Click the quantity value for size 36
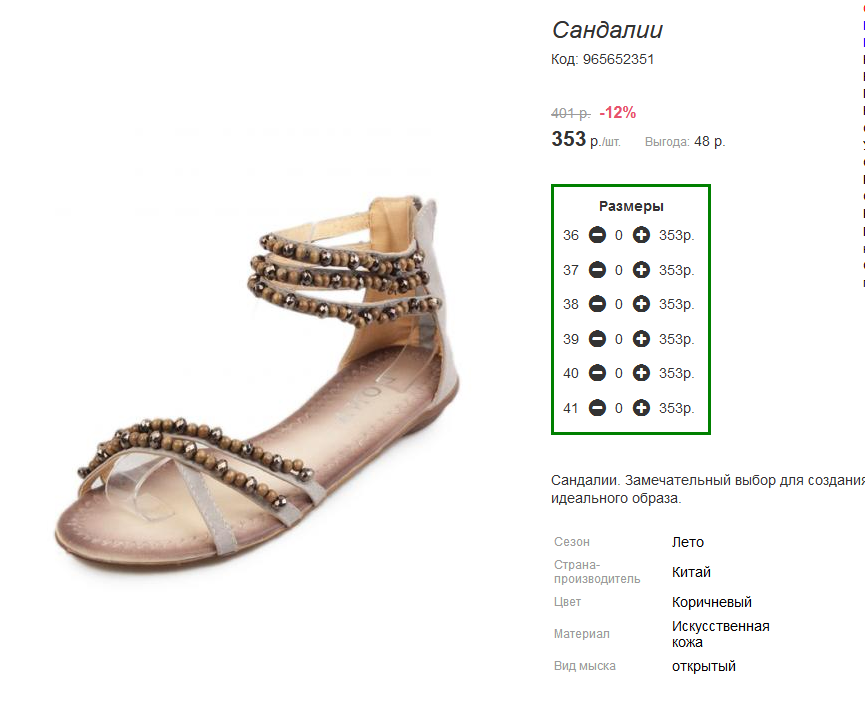 619,235
